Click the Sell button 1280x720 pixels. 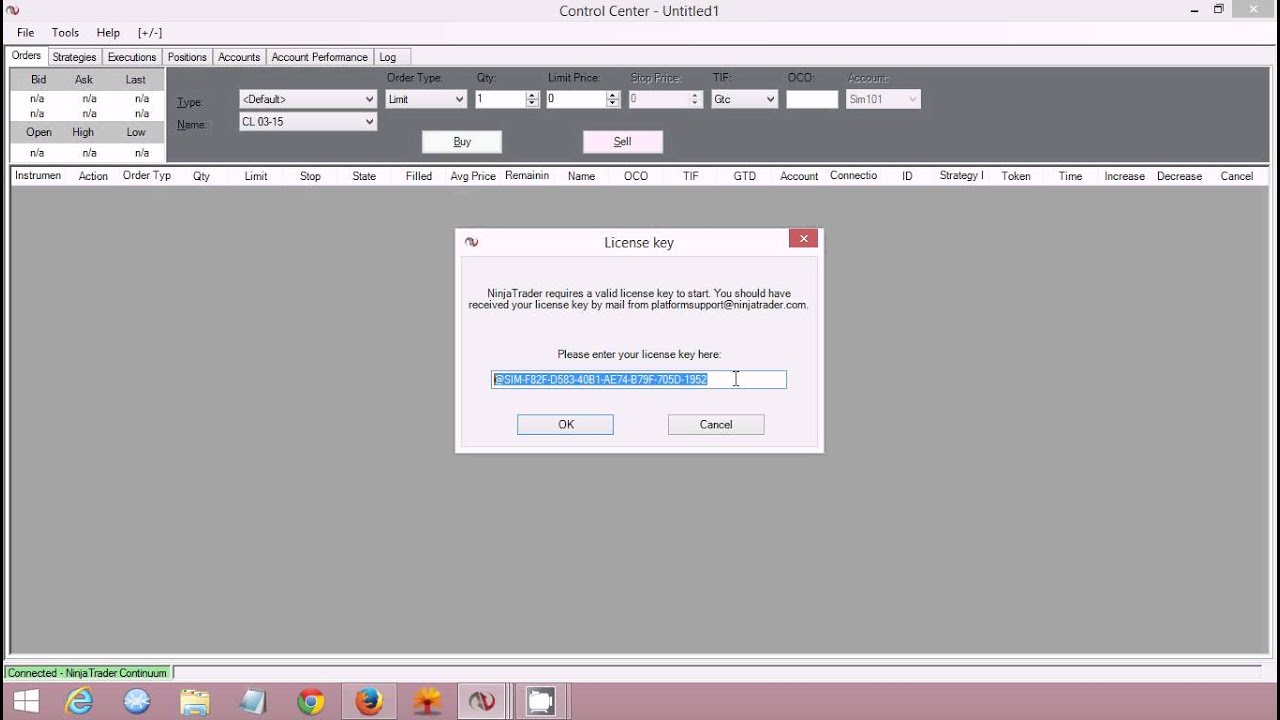[x=623, y=142]
